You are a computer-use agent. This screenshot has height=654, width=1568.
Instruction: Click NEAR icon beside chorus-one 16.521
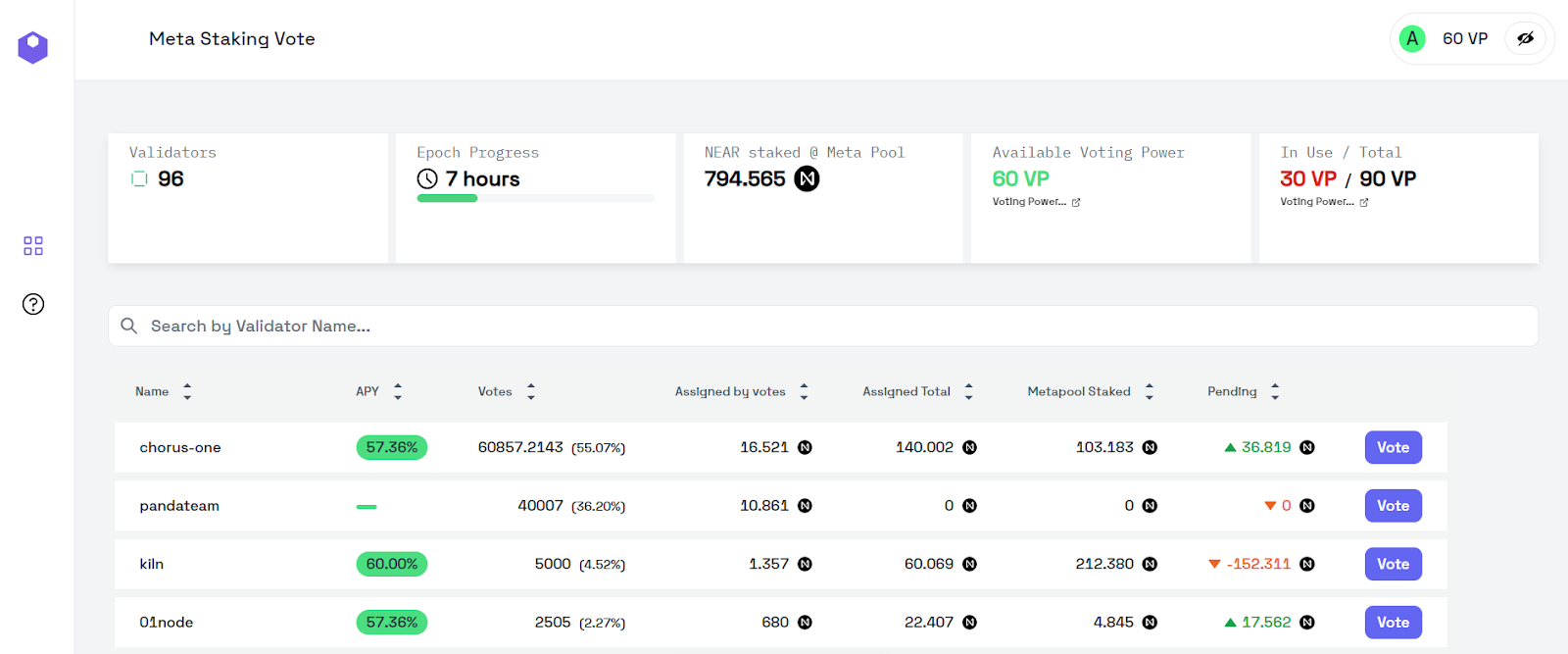tap(805, 447)
